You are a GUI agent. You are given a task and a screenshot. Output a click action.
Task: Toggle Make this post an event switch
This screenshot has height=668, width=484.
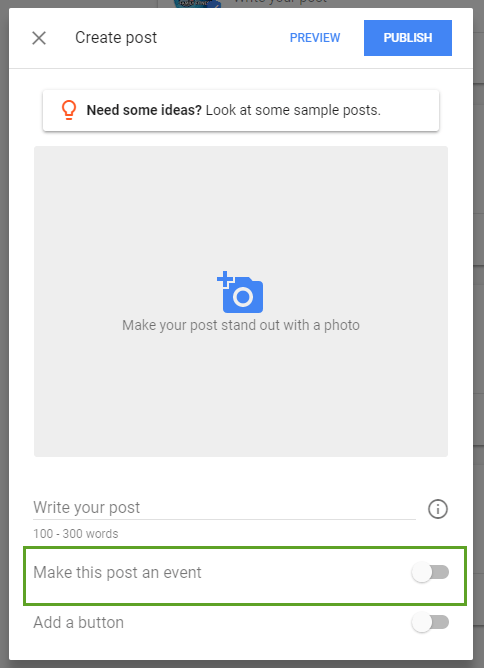[x=430, y=572]
